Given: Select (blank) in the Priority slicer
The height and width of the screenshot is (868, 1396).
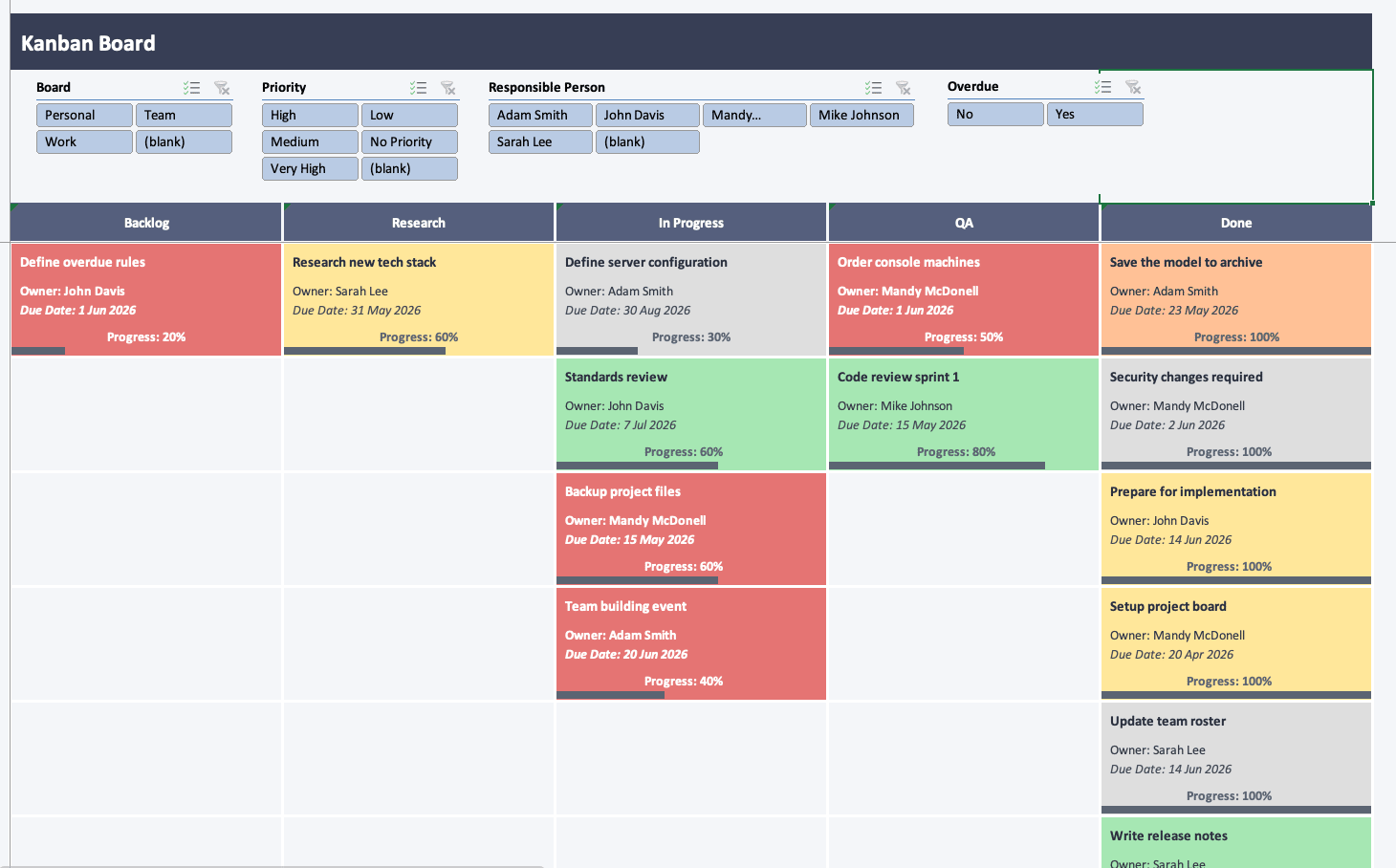Looking at the screenshot, I should point(409,168).
